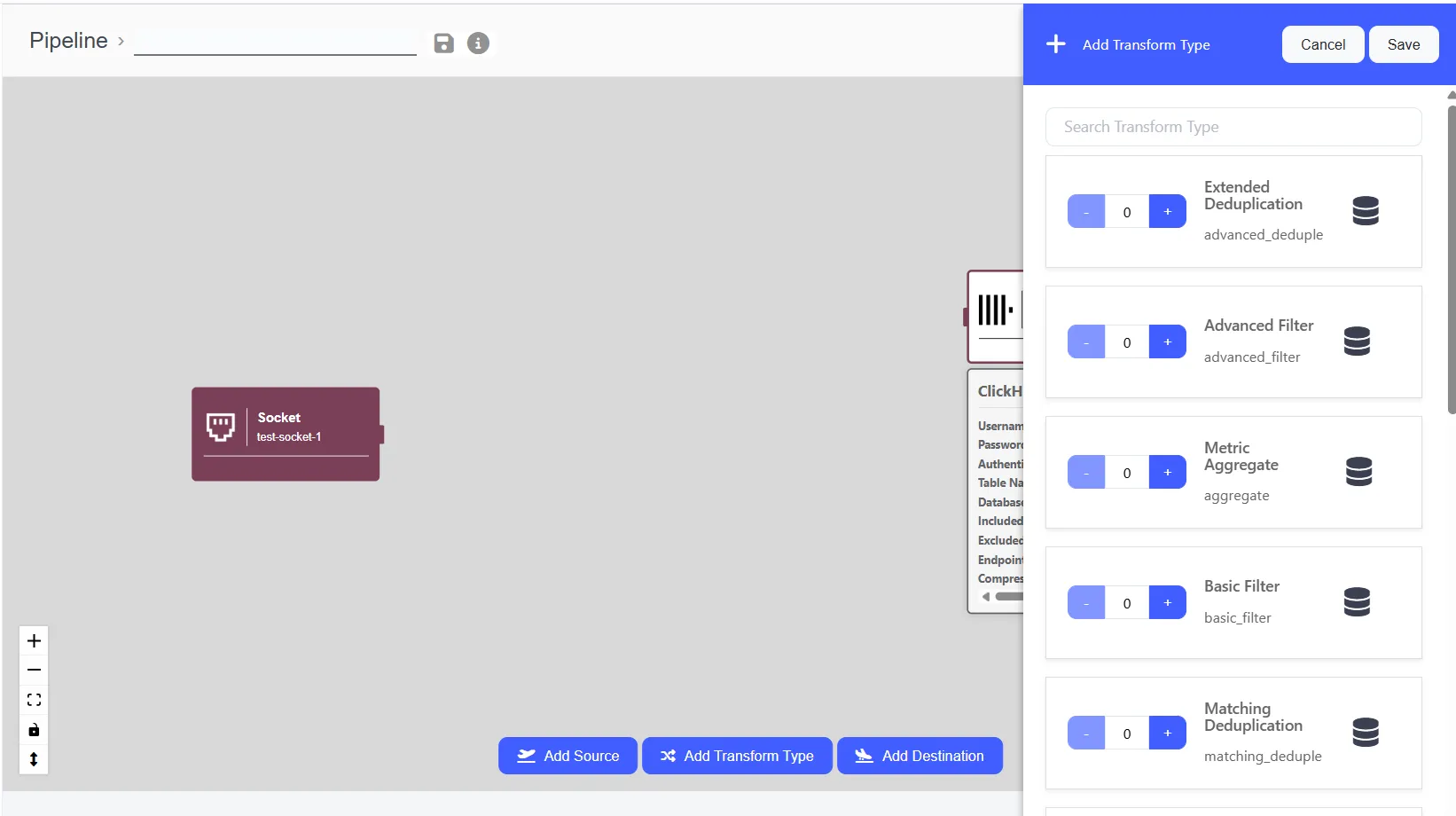Open the pipeline info icon
Image resolution: width=1456 pixels, height=816 pixels.
[x=478, y=43]
